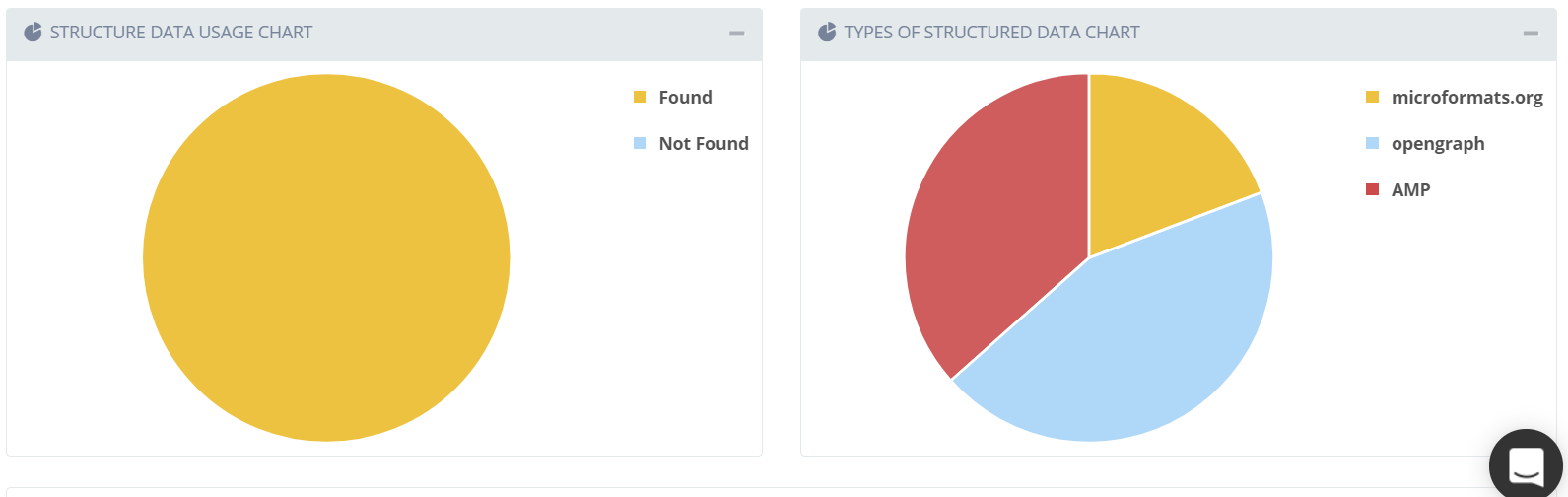1568x497 pixels.
Task: Click the yellow microformats.org legend swatch
Action: (1372, 97)
